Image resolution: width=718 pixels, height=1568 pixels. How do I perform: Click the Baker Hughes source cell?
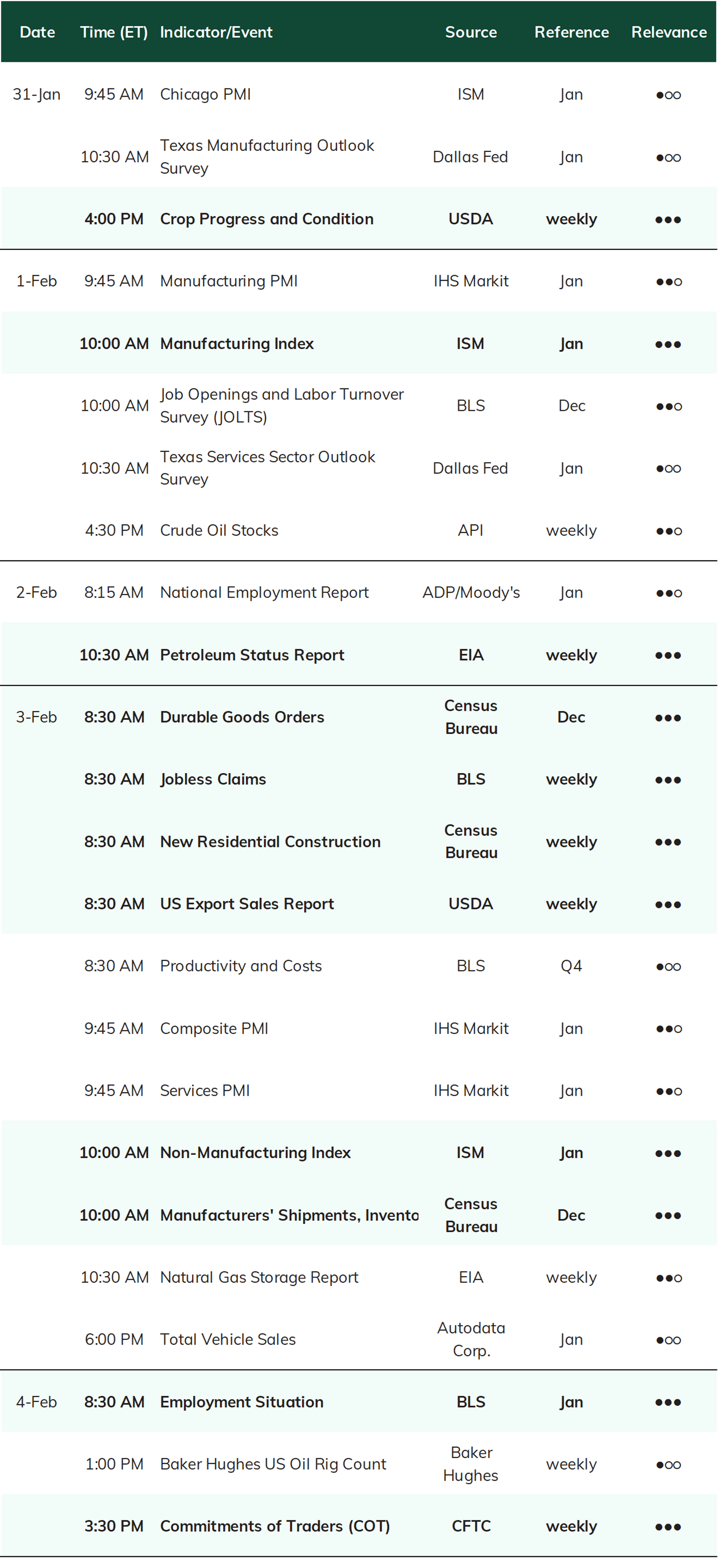pyautogui.click(x=471, y=1465)
